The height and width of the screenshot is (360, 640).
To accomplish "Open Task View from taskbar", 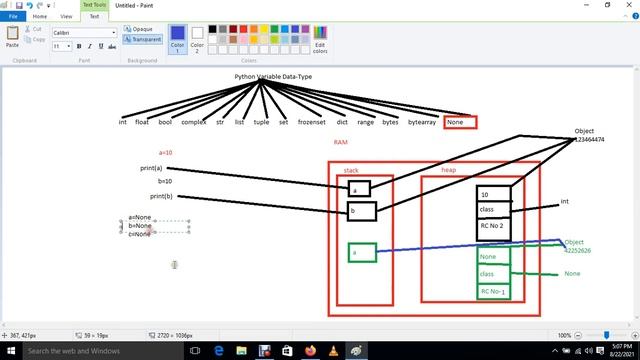I will (x=195, y=351).
